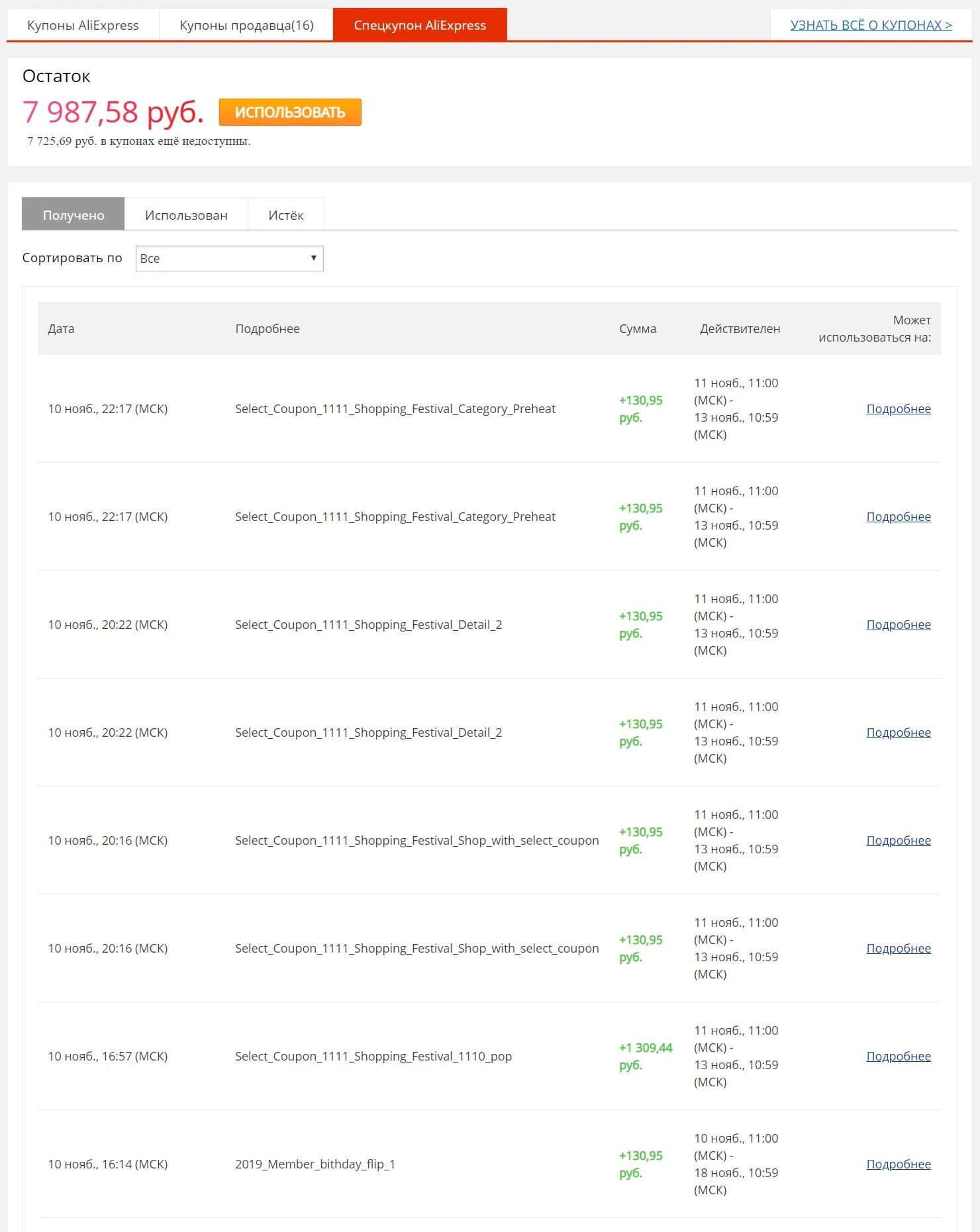The width and height of the screenshot is (980, 1232).
Task: Switch to the Купоны AliExpress tab
Action: 83,25
